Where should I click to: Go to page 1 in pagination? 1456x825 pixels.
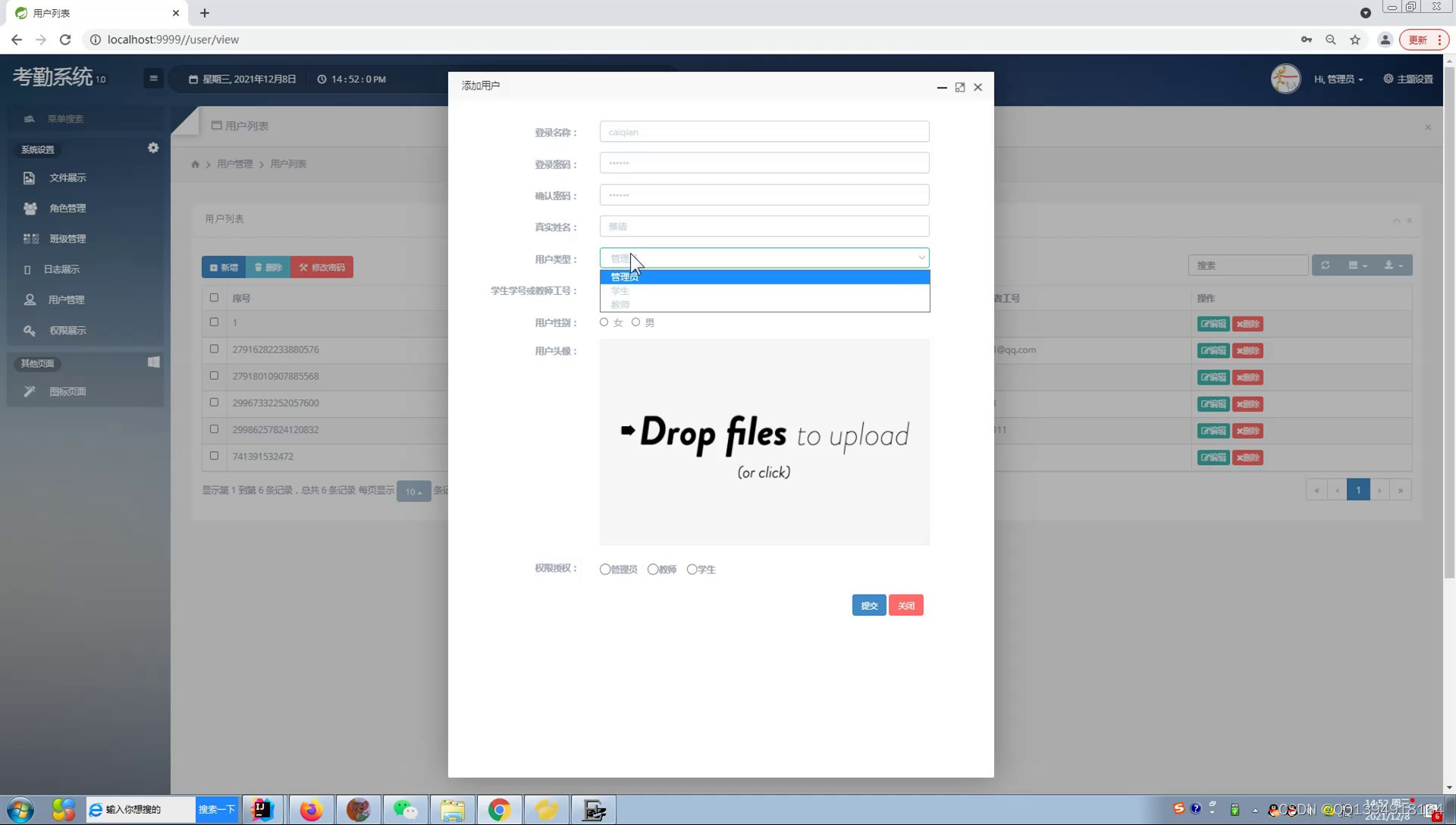(x=1358, y=491)
